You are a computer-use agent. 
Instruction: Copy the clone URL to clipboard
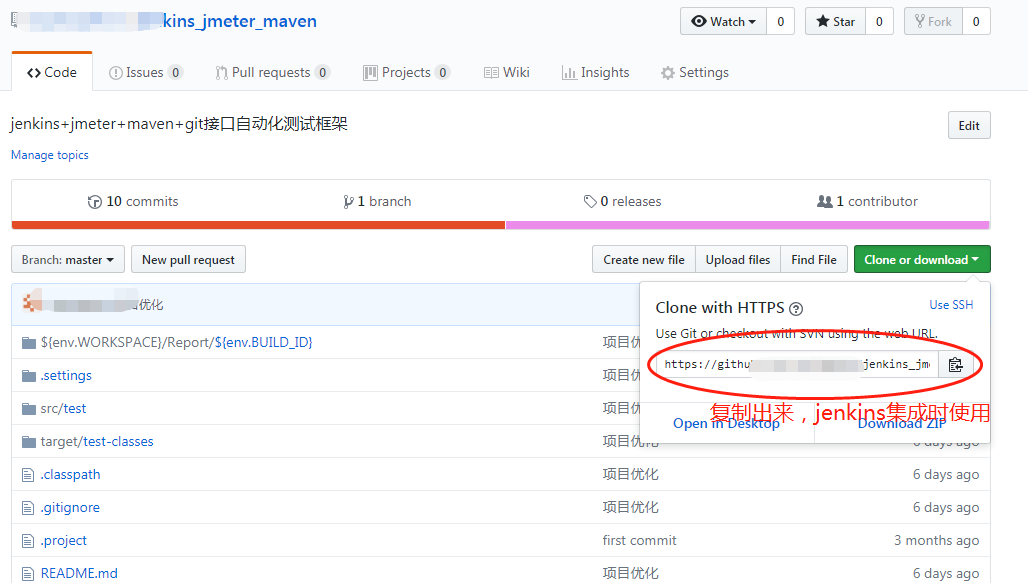click(957, 365)
